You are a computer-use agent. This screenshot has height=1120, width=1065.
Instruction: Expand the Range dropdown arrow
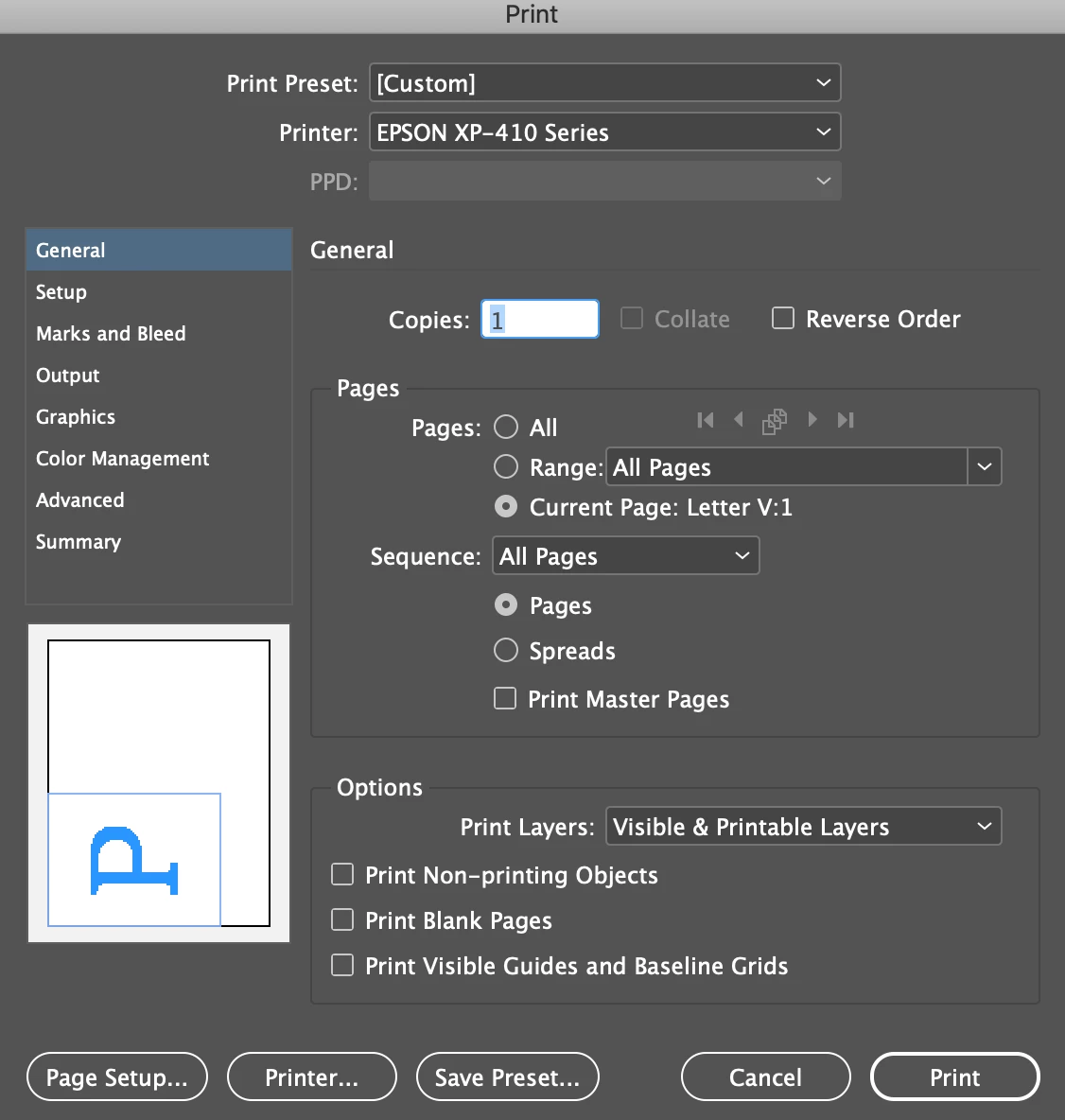pos(985,466)
